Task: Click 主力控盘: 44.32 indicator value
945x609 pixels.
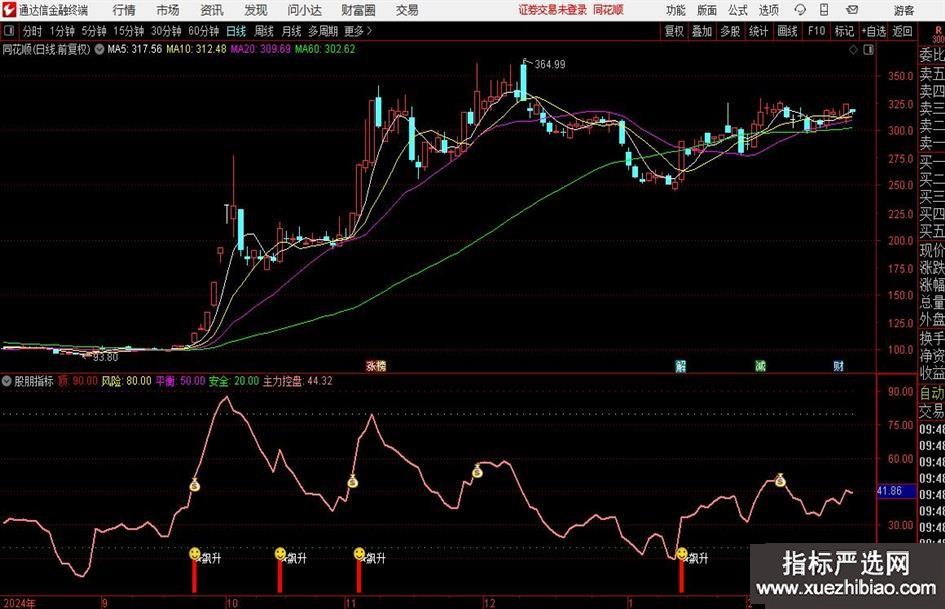Action: 298,381
